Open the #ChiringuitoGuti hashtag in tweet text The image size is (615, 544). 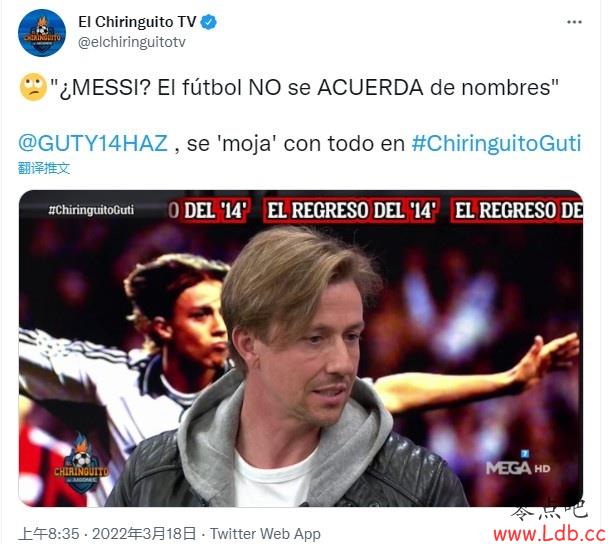click(x=496, y=144)
